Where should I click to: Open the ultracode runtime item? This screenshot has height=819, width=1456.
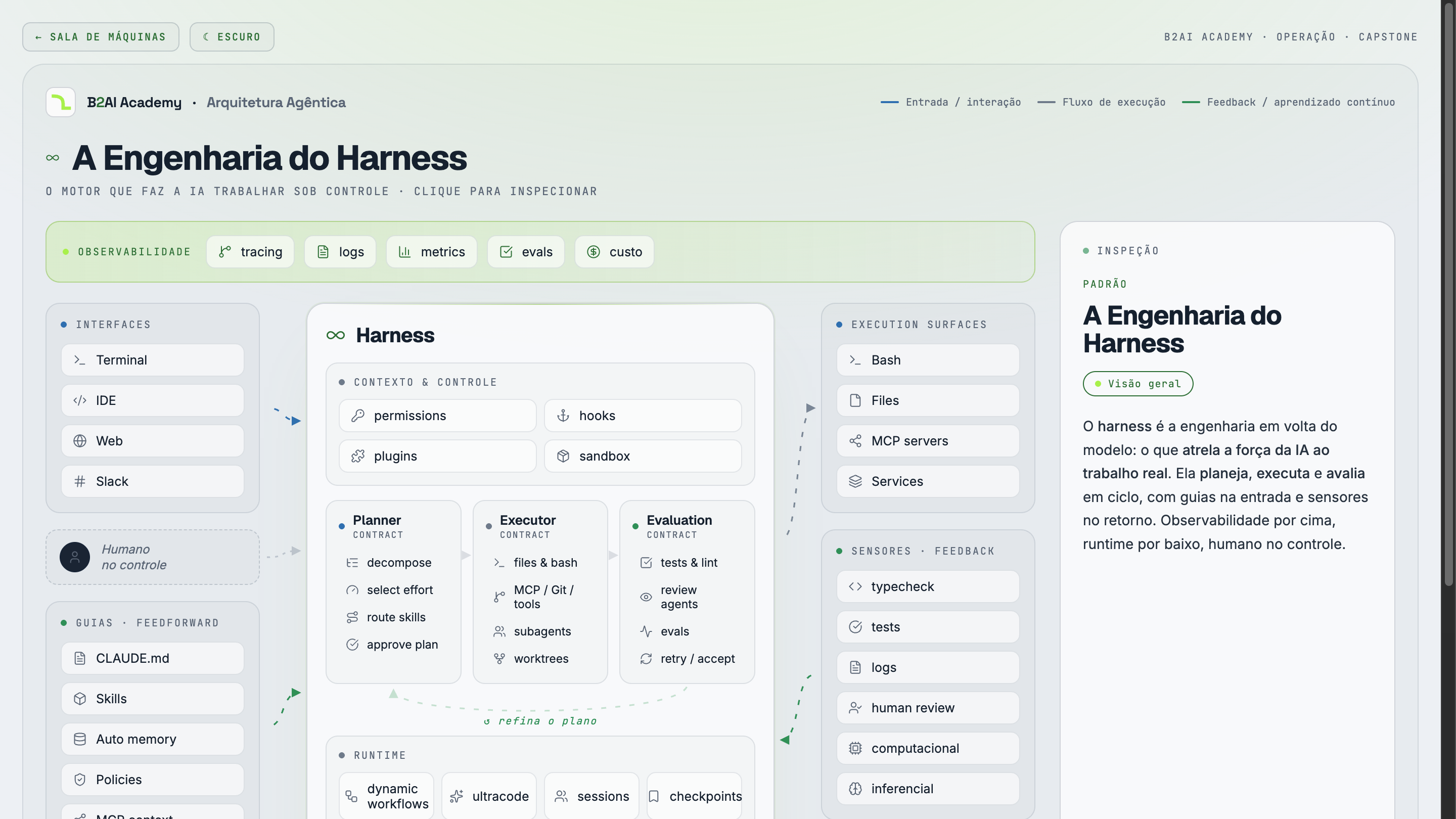489,796
